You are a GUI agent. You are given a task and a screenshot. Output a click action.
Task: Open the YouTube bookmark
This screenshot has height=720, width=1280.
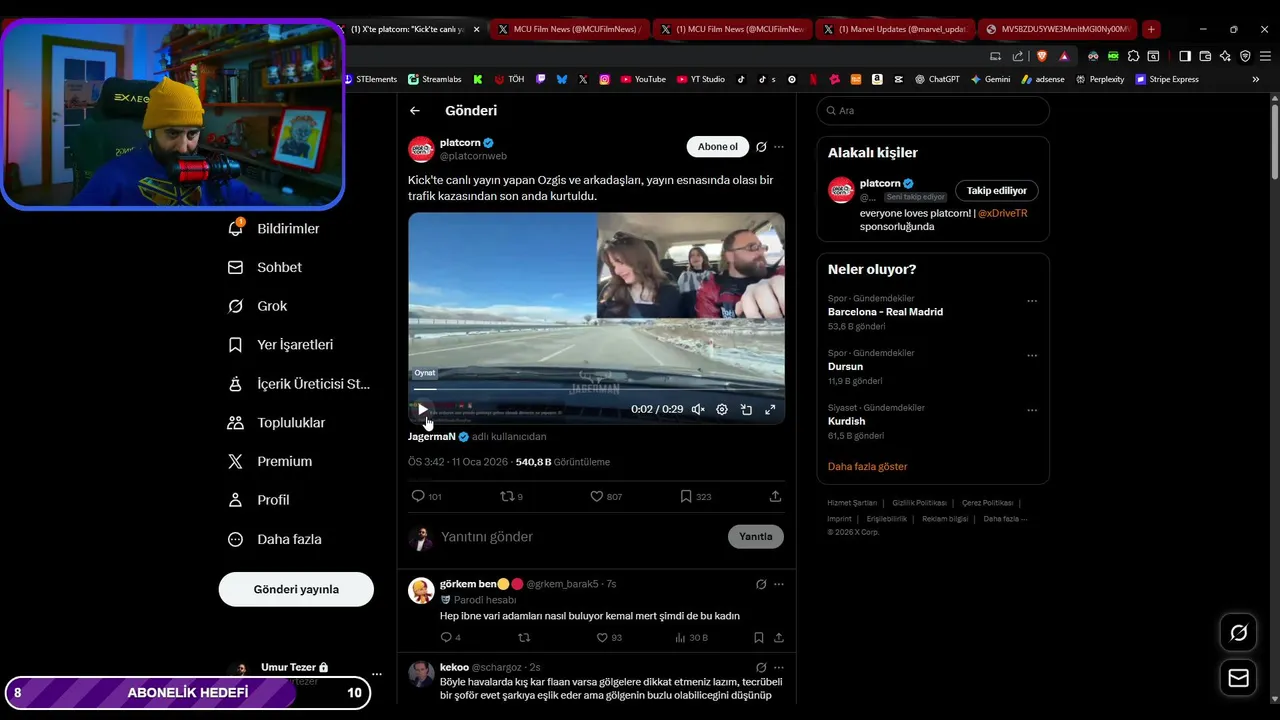(x=643, y=79)
